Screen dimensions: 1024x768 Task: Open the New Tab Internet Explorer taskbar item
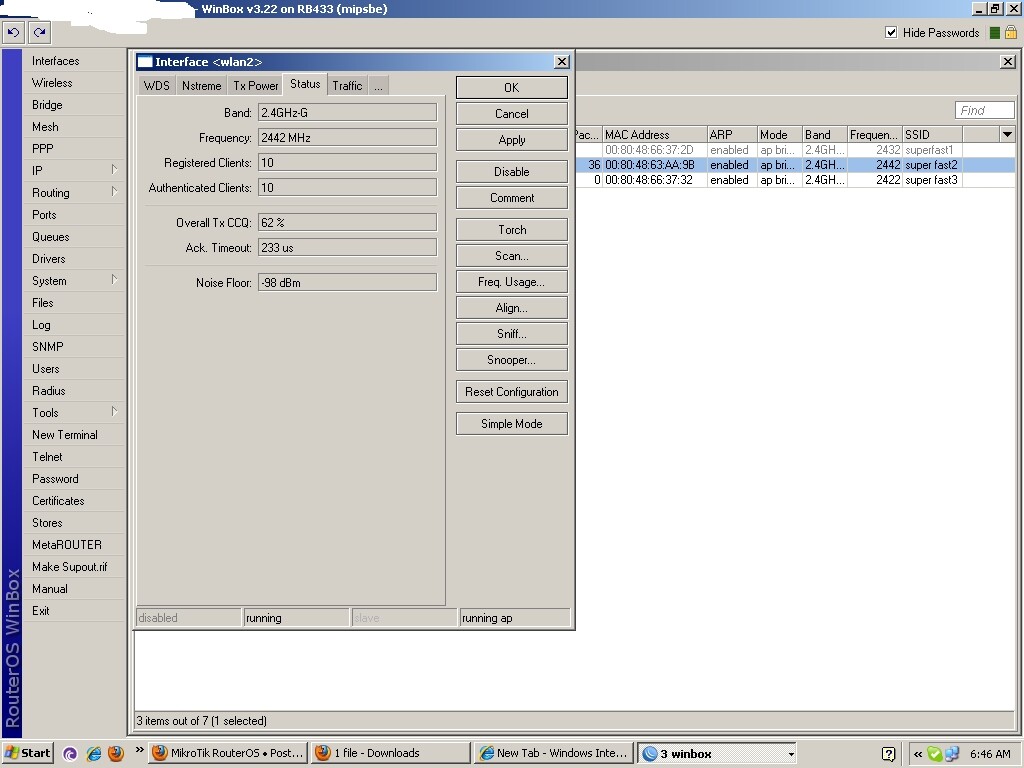(554, 753)
